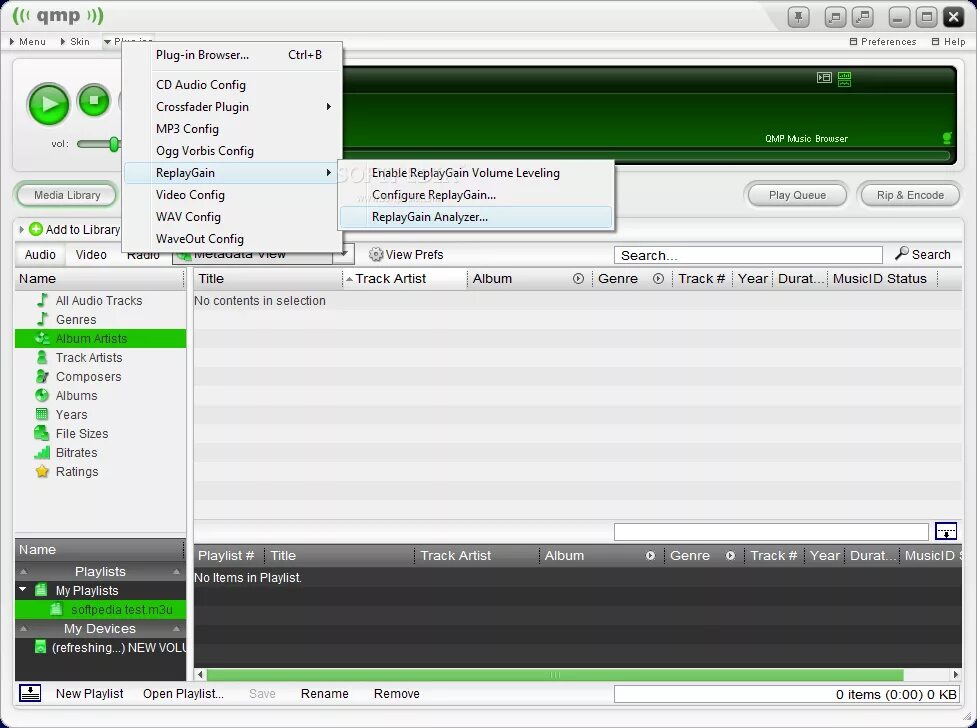This screenshot has width=977, height=728.
Task: Click Remove playlist button
Action: pyautogui.click(x=397, y=694)
